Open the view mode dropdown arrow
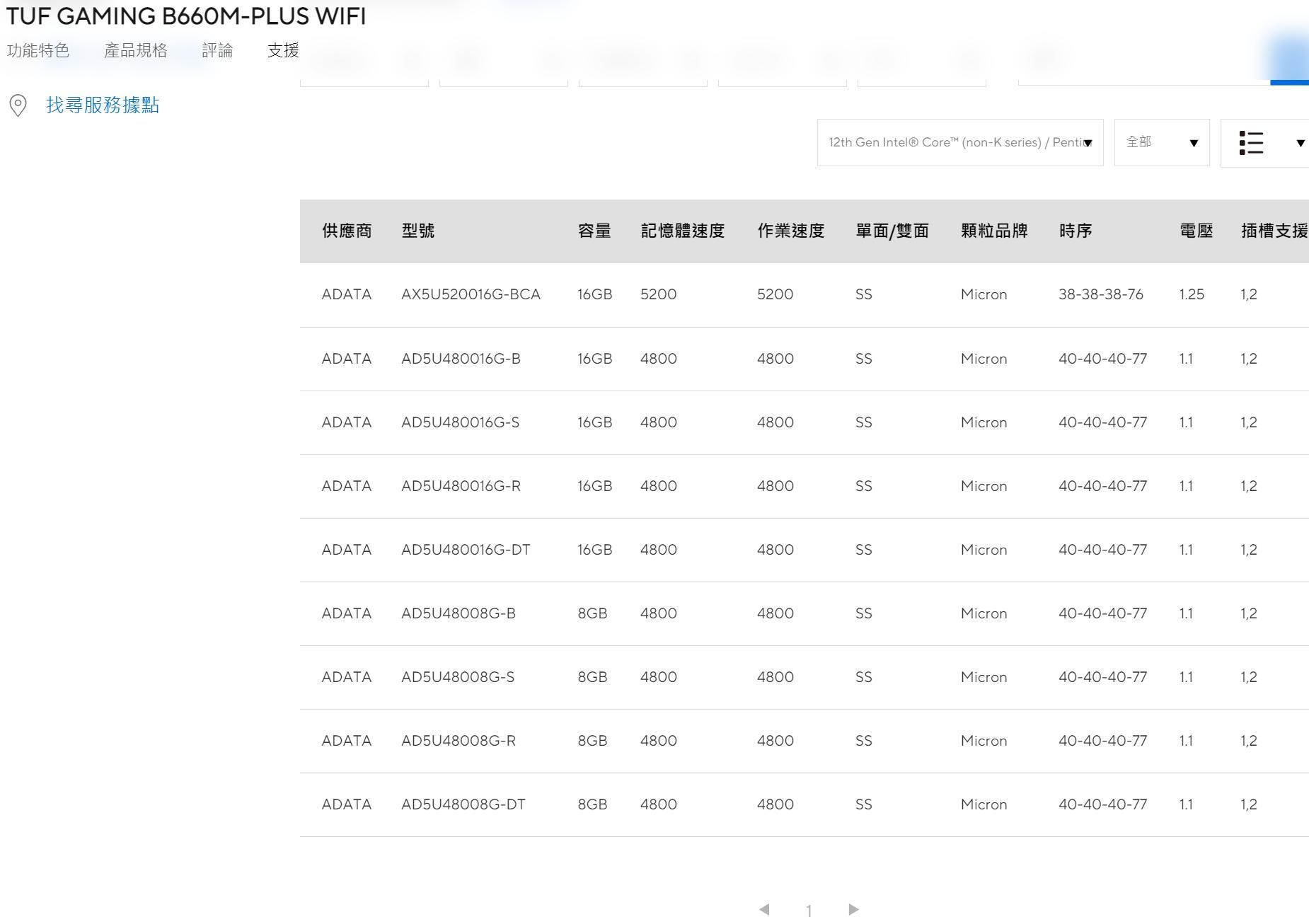 tap(1300, 143)
